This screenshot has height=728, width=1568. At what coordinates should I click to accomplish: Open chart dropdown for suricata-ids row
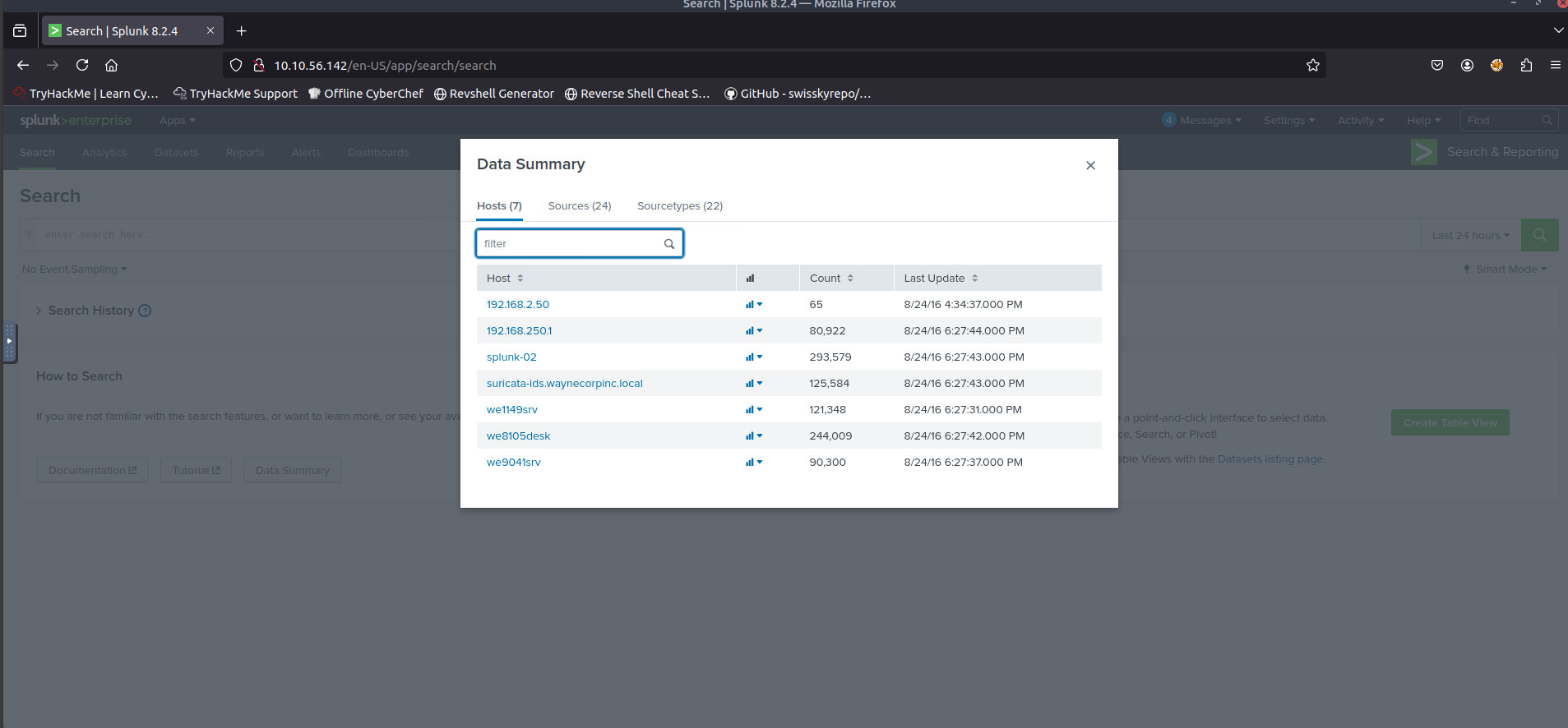point(754,384)
